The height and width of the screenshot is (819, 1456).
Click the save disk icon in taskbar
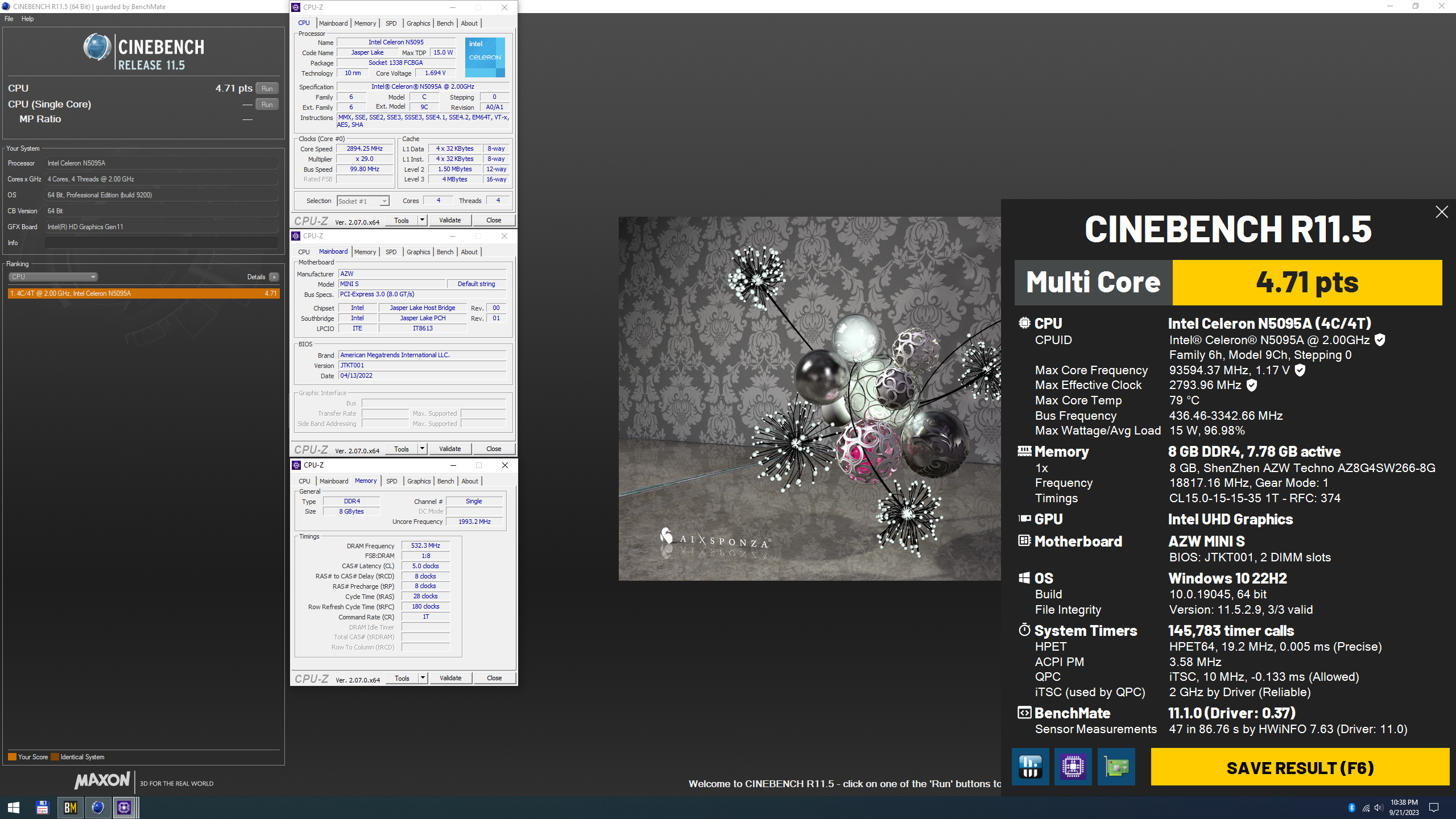(42, 808)
